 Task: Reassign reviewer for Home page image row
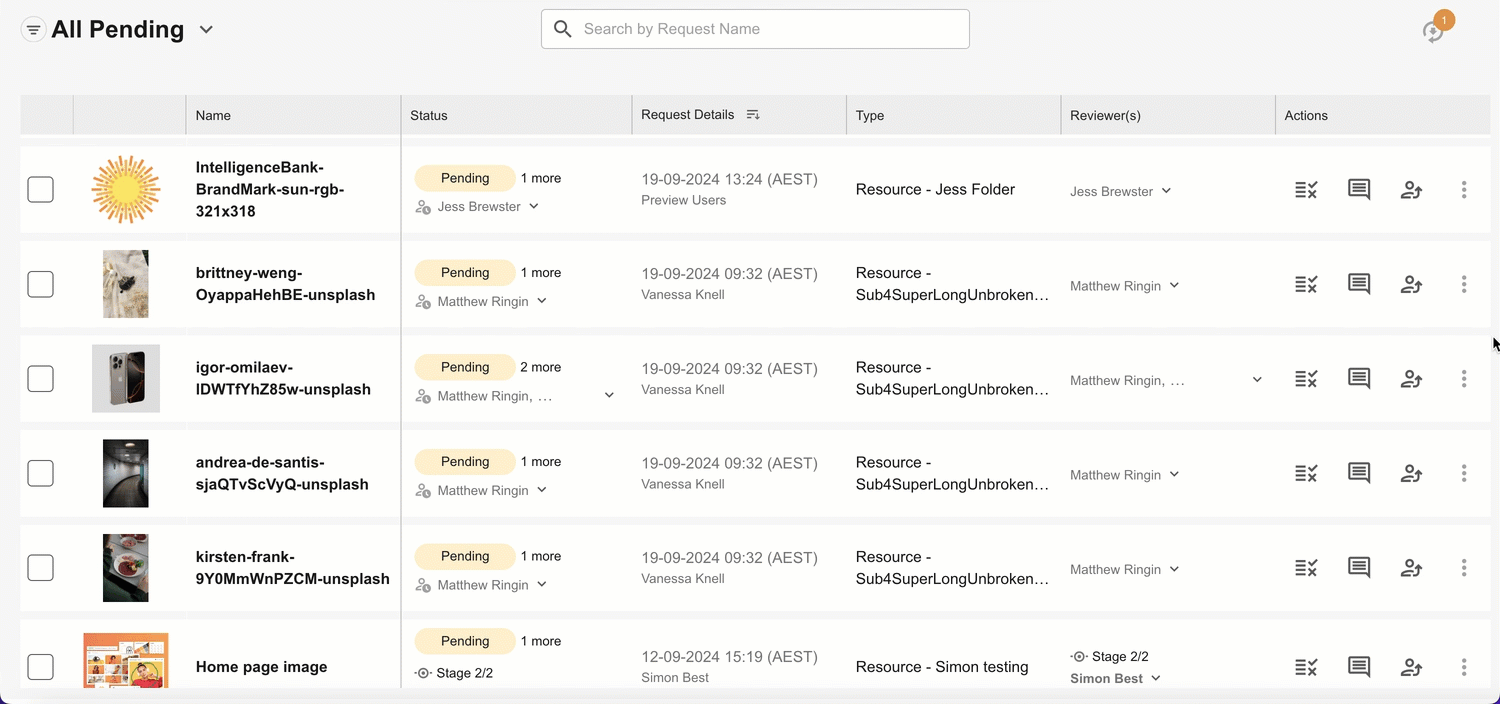click(1411, 667)
